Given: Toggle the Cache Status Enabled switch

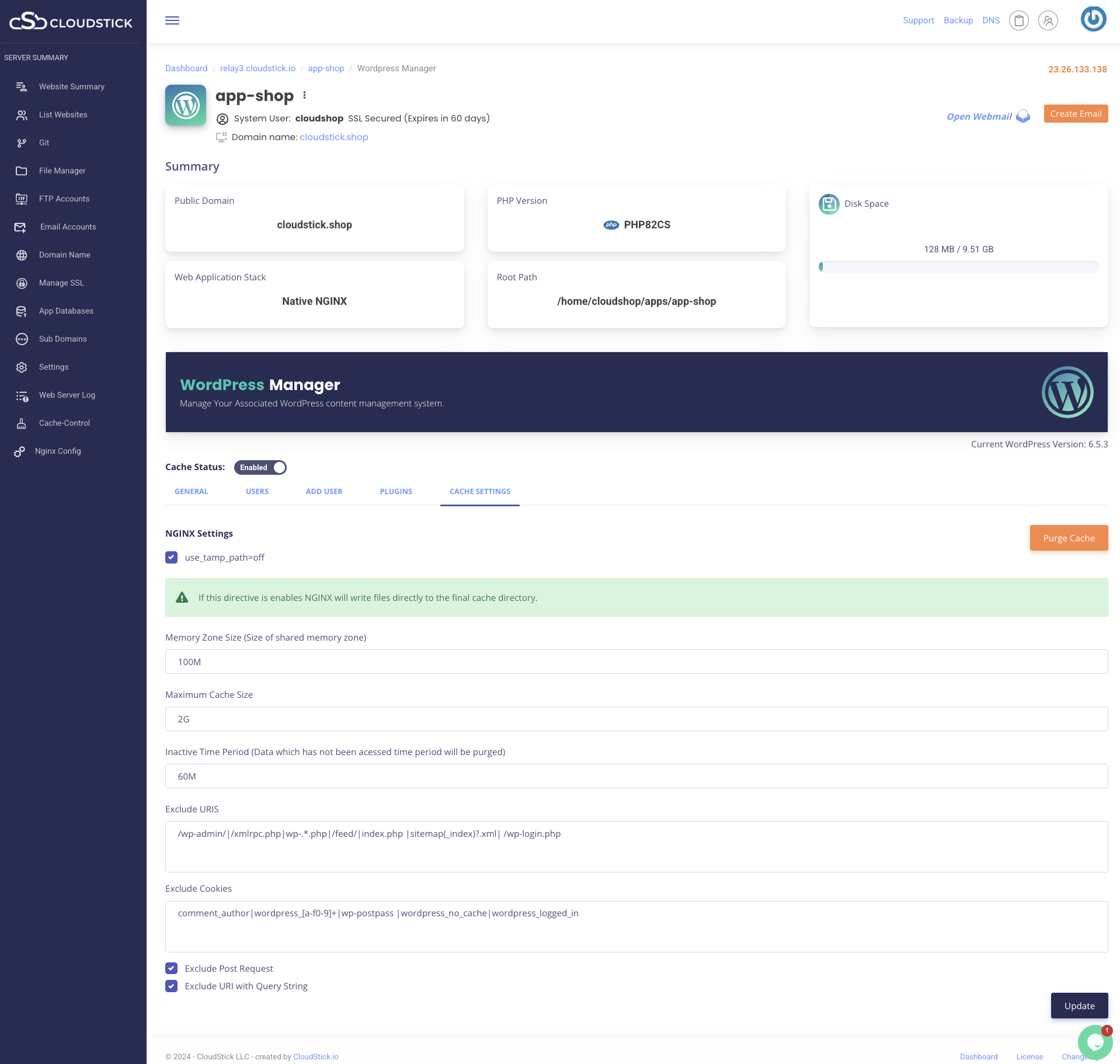Looking at the screenshot, I should click(x=260, y=467).
